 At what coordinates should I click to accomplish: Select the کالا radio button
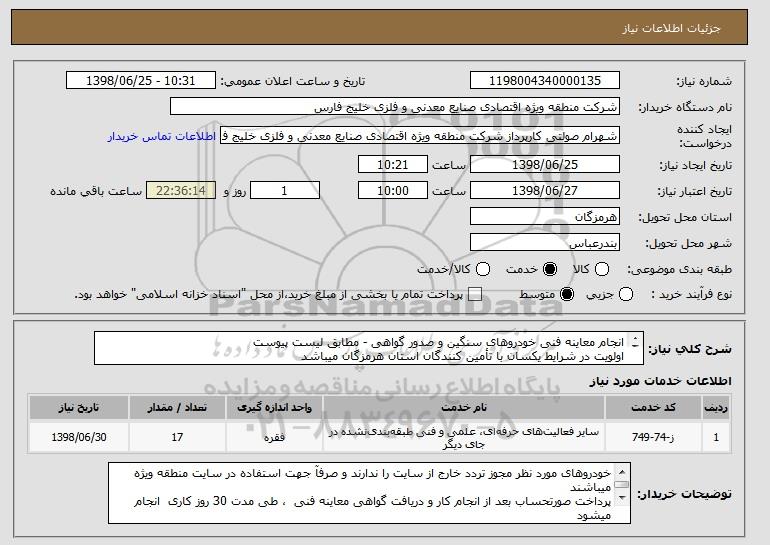click(x=602, y=269)
